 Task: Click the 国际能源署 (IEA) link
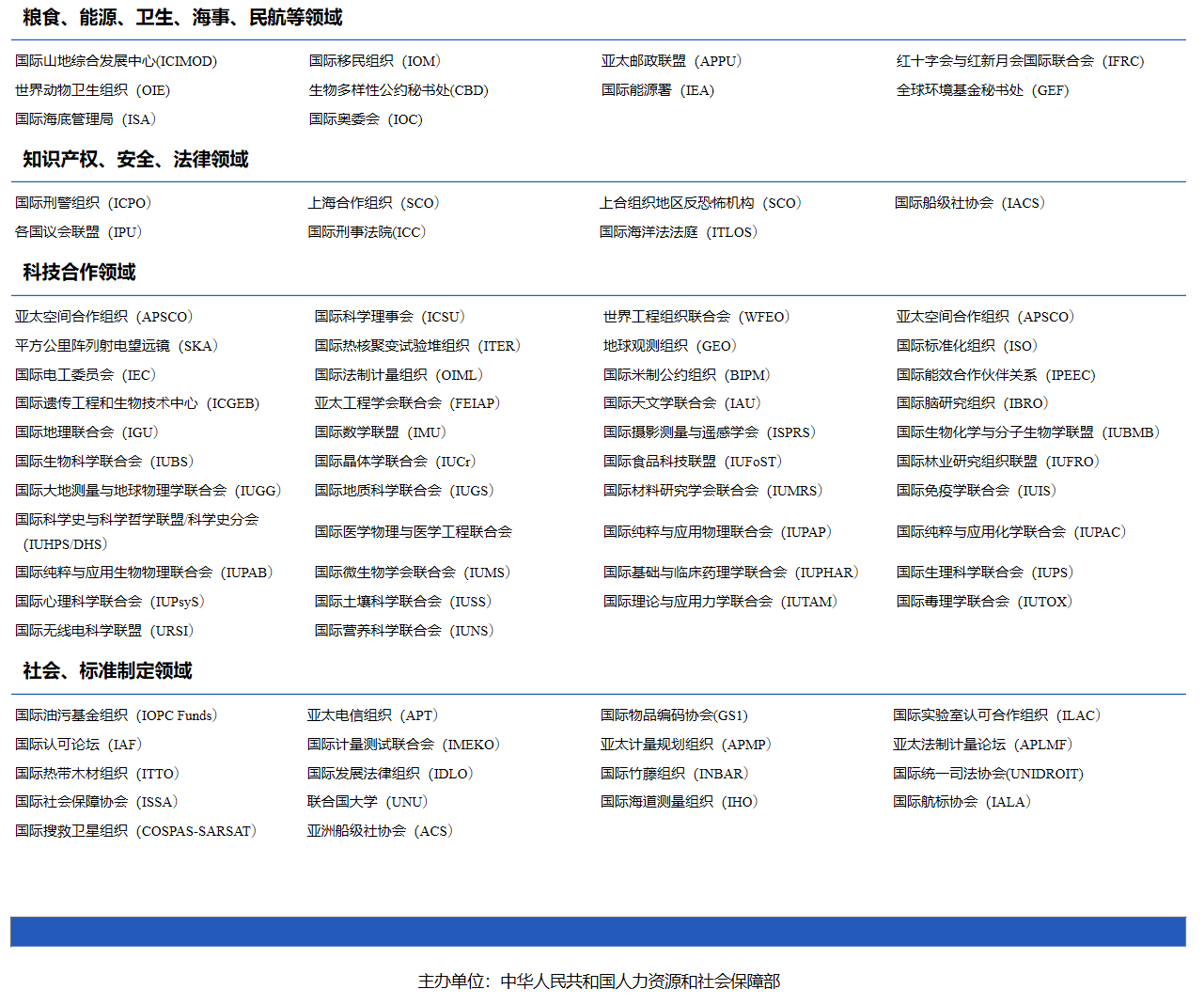(658, 90)
